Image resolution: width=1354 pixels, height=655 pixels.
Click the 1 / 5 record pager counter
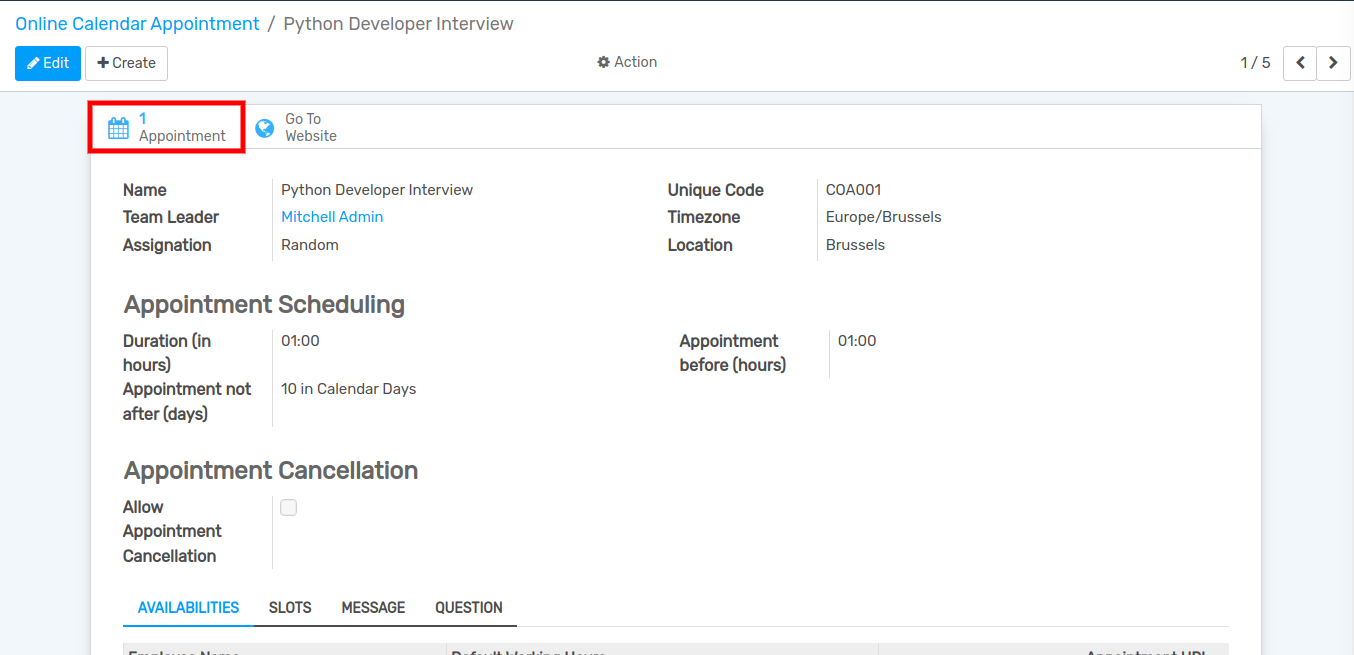pos(1255,63)
